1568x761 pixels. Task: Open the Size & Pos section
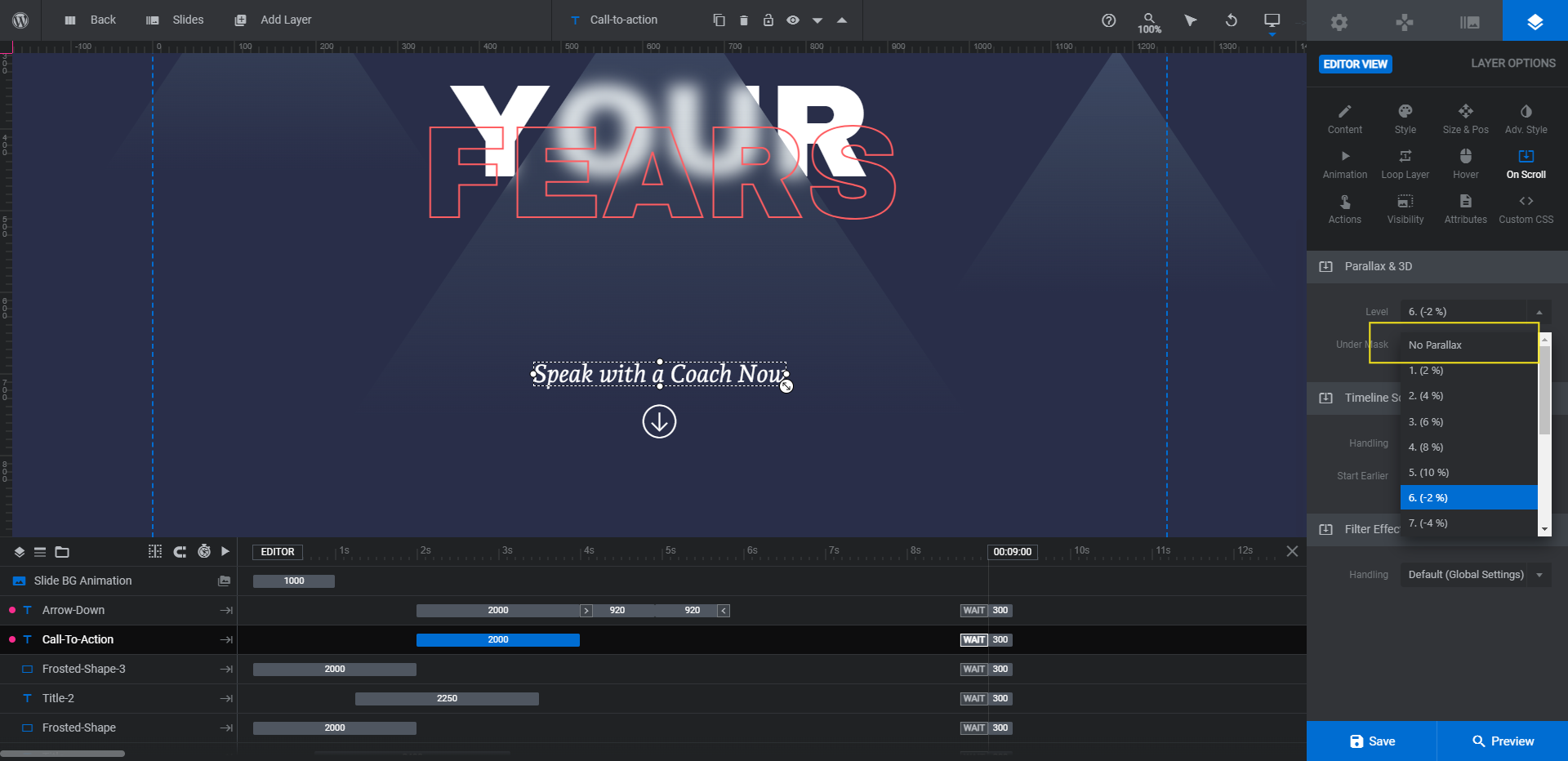tap(1465, 119)
